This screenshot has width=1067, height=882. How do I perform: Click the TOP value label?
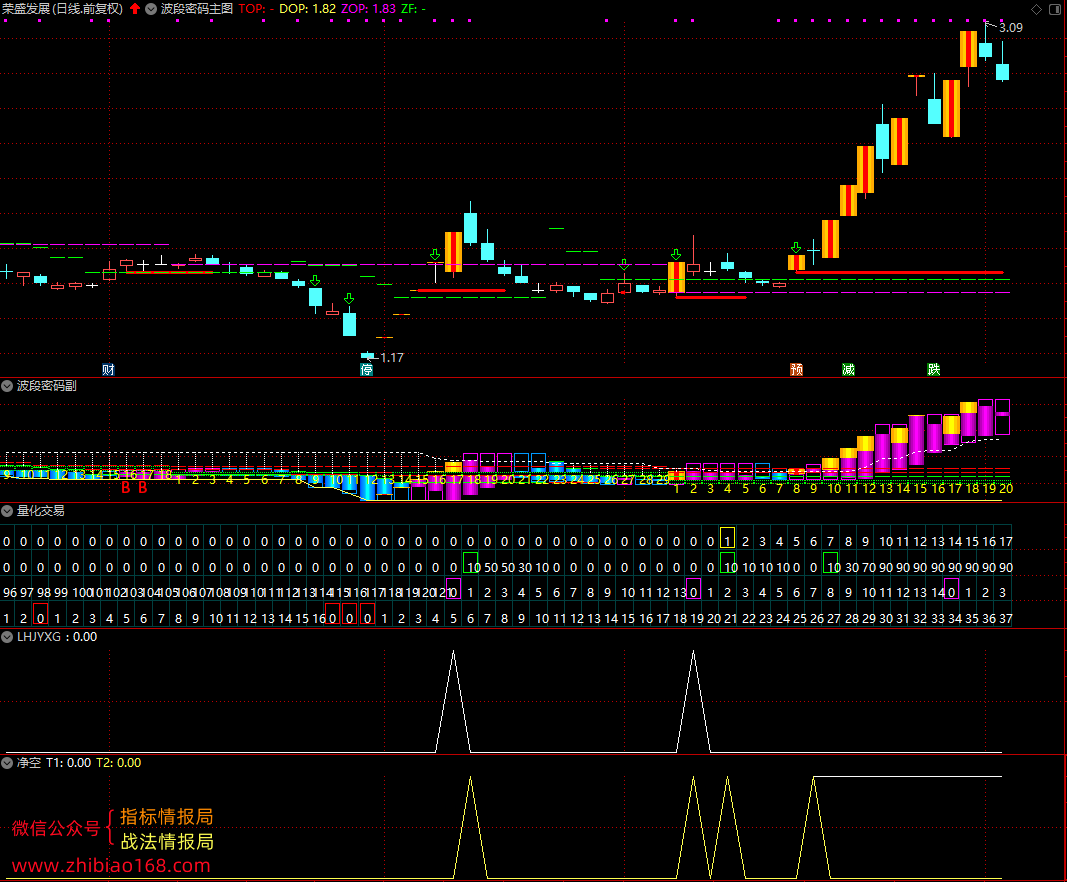click(257, 9)
